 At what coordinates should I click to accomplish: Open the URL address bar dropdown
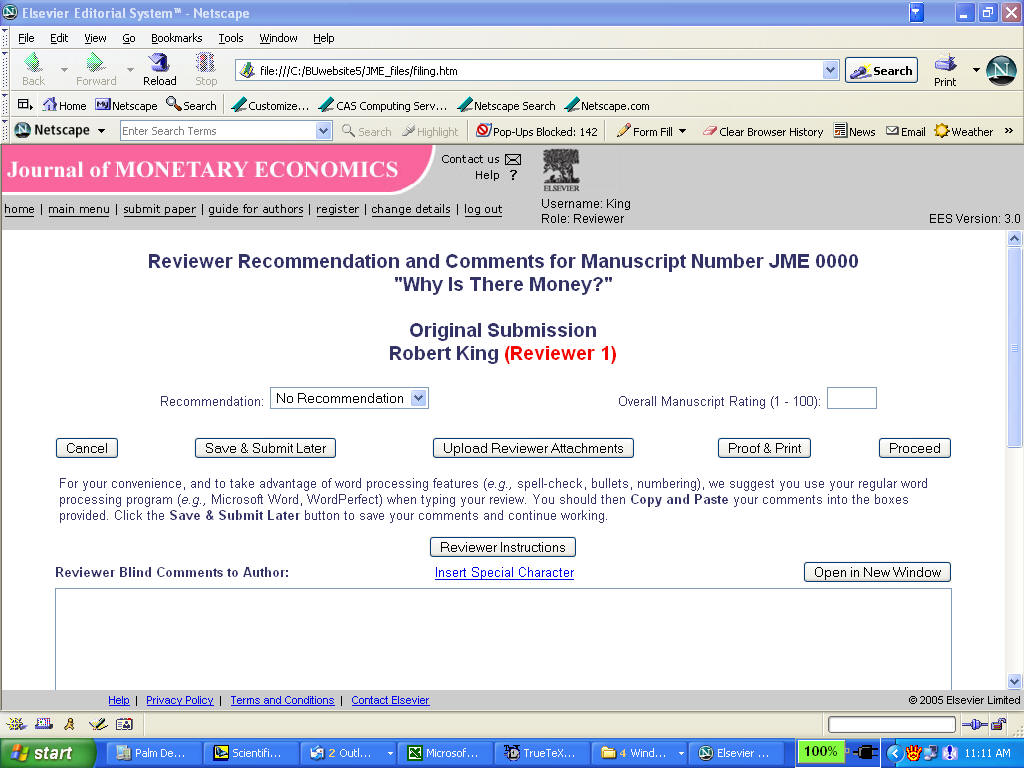click(830, 70)
